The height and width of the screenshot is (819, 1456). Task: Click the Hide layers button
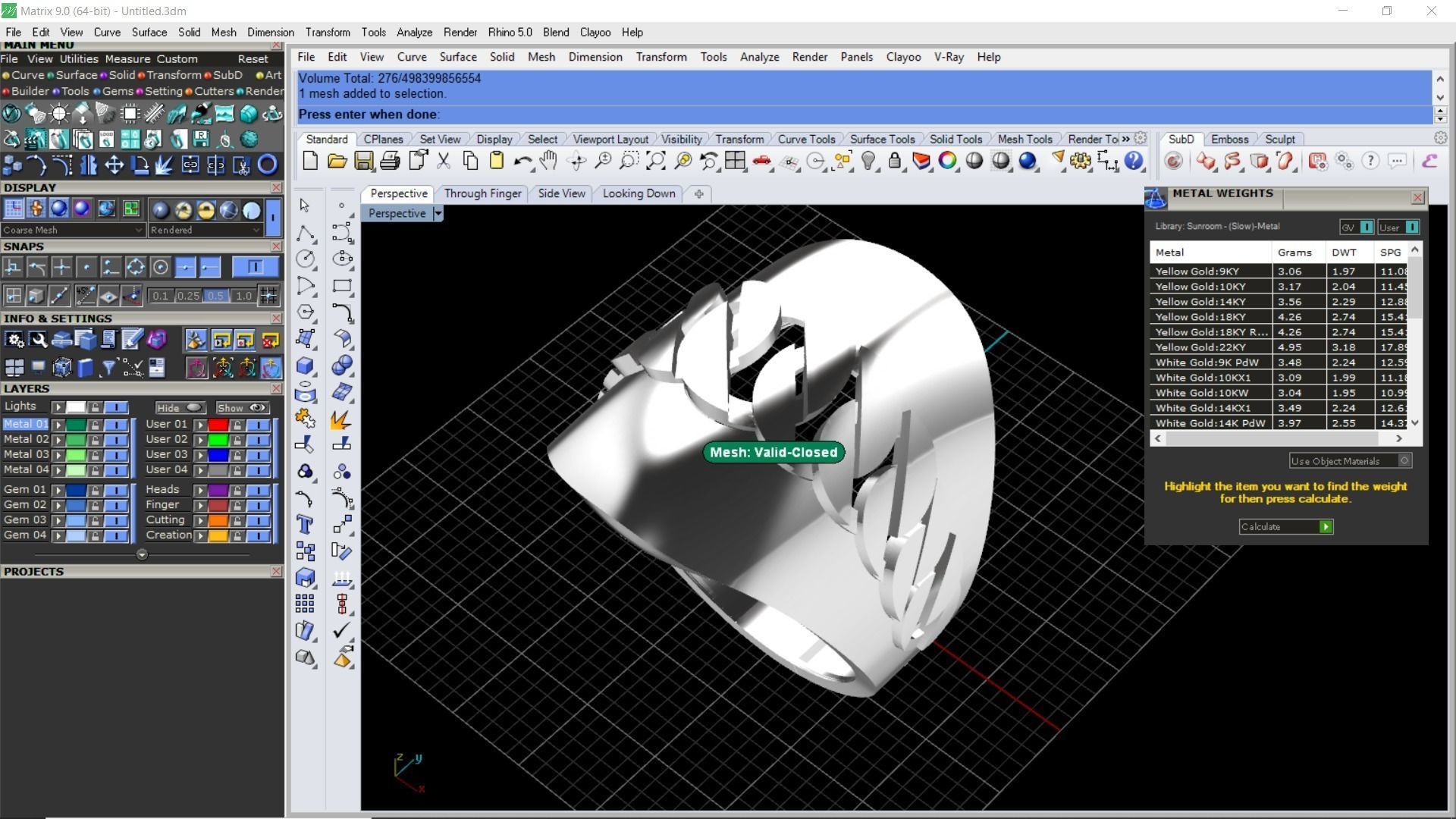point(180,408)
